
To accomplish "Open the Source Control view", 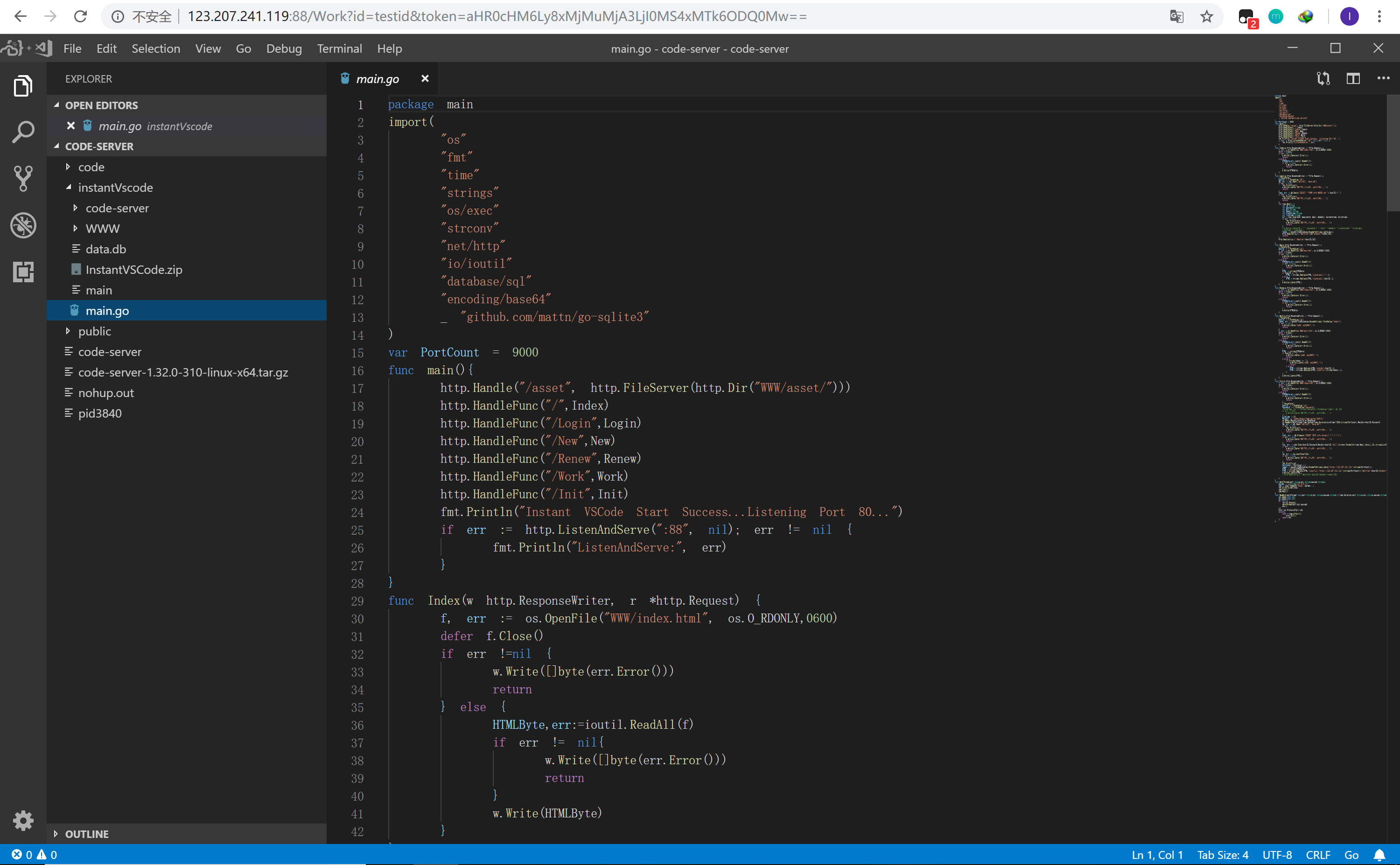I will pos(23,179).
